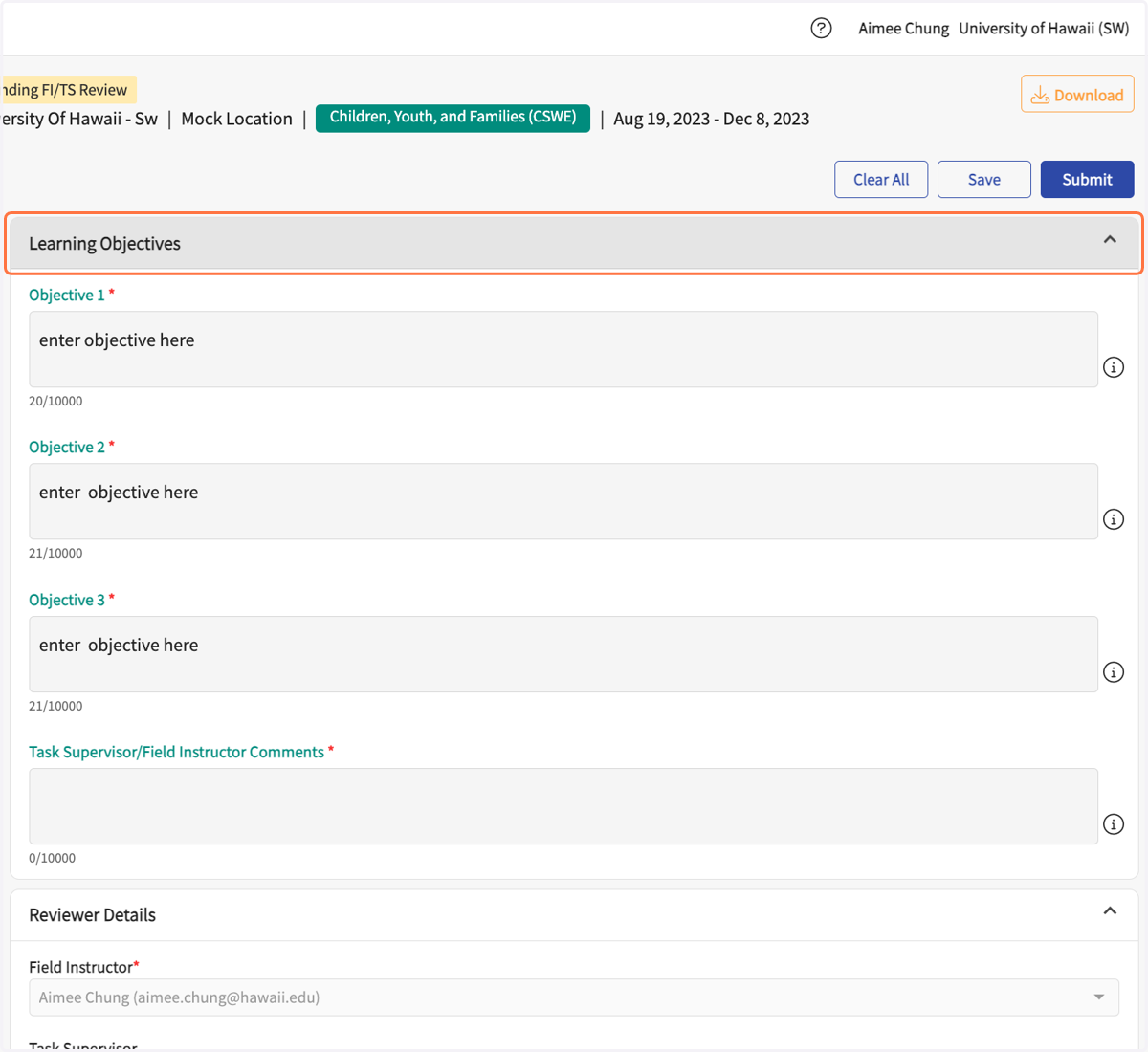1148x1052 pixels.
Task: Collapse the Reviewer Details section chevron
Action: (1110, 911)
